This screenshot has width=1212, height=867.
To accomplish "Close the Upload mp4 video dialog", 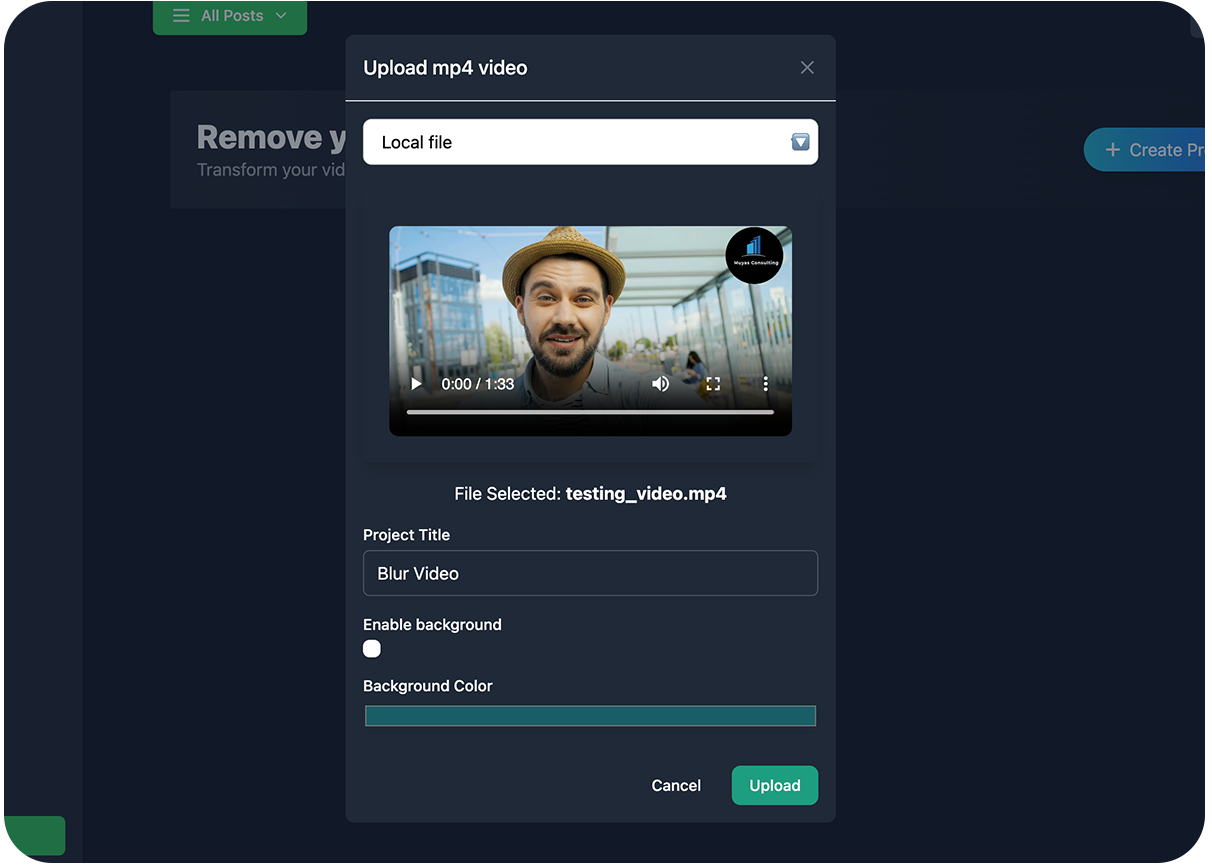I will pyautogui.click(x=807, y=68).
